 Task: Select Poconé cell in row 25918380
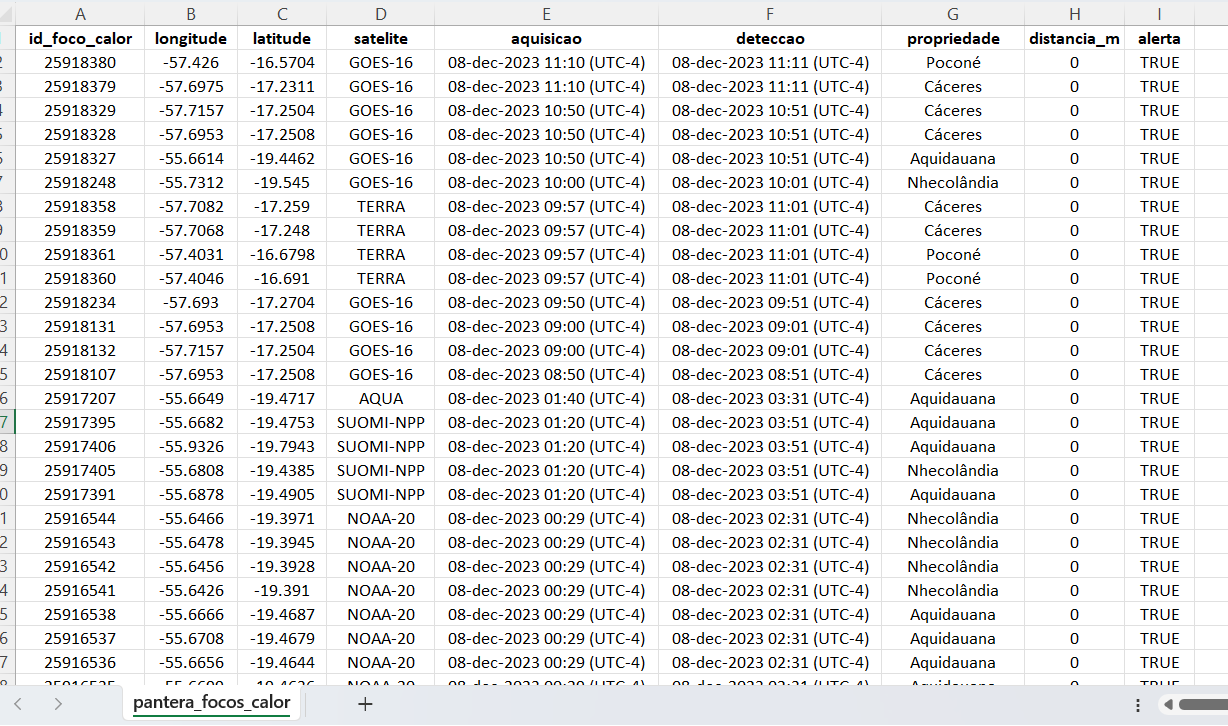point(953,62)
